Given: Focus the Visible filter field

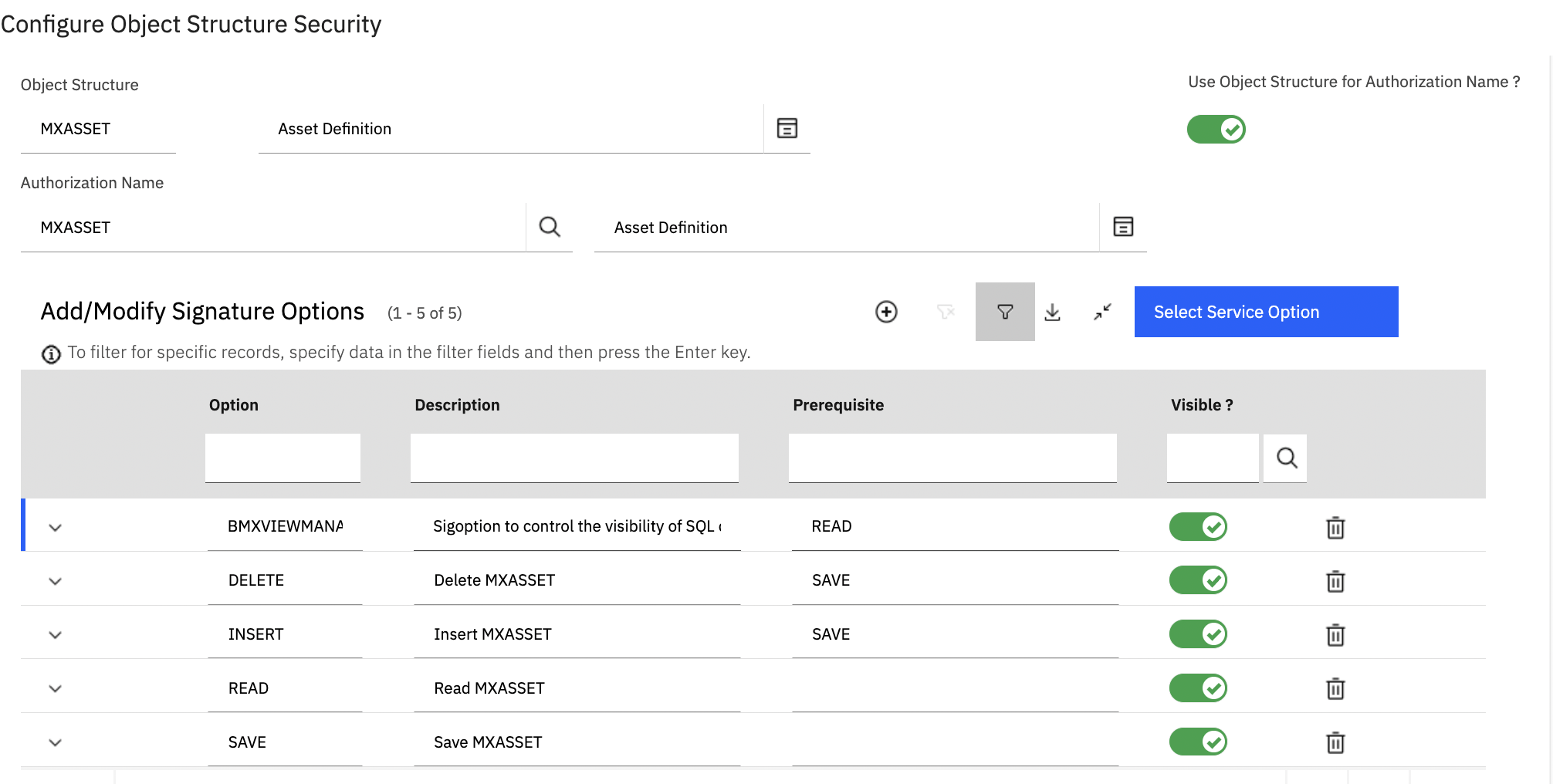Looking at the screenshot, I should point(1213,458).
